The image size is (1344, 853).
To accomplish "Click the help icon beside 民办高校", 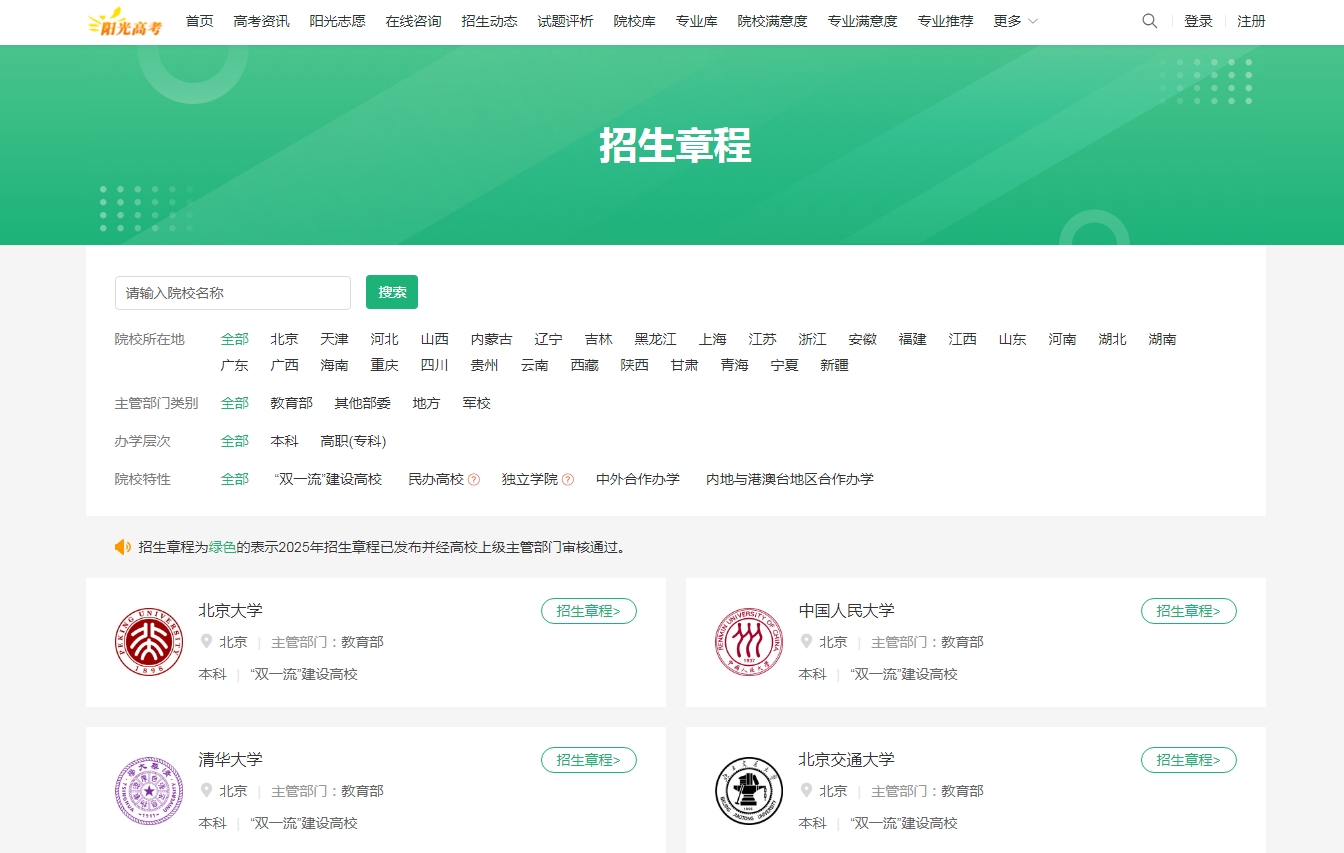I will 474,480.
